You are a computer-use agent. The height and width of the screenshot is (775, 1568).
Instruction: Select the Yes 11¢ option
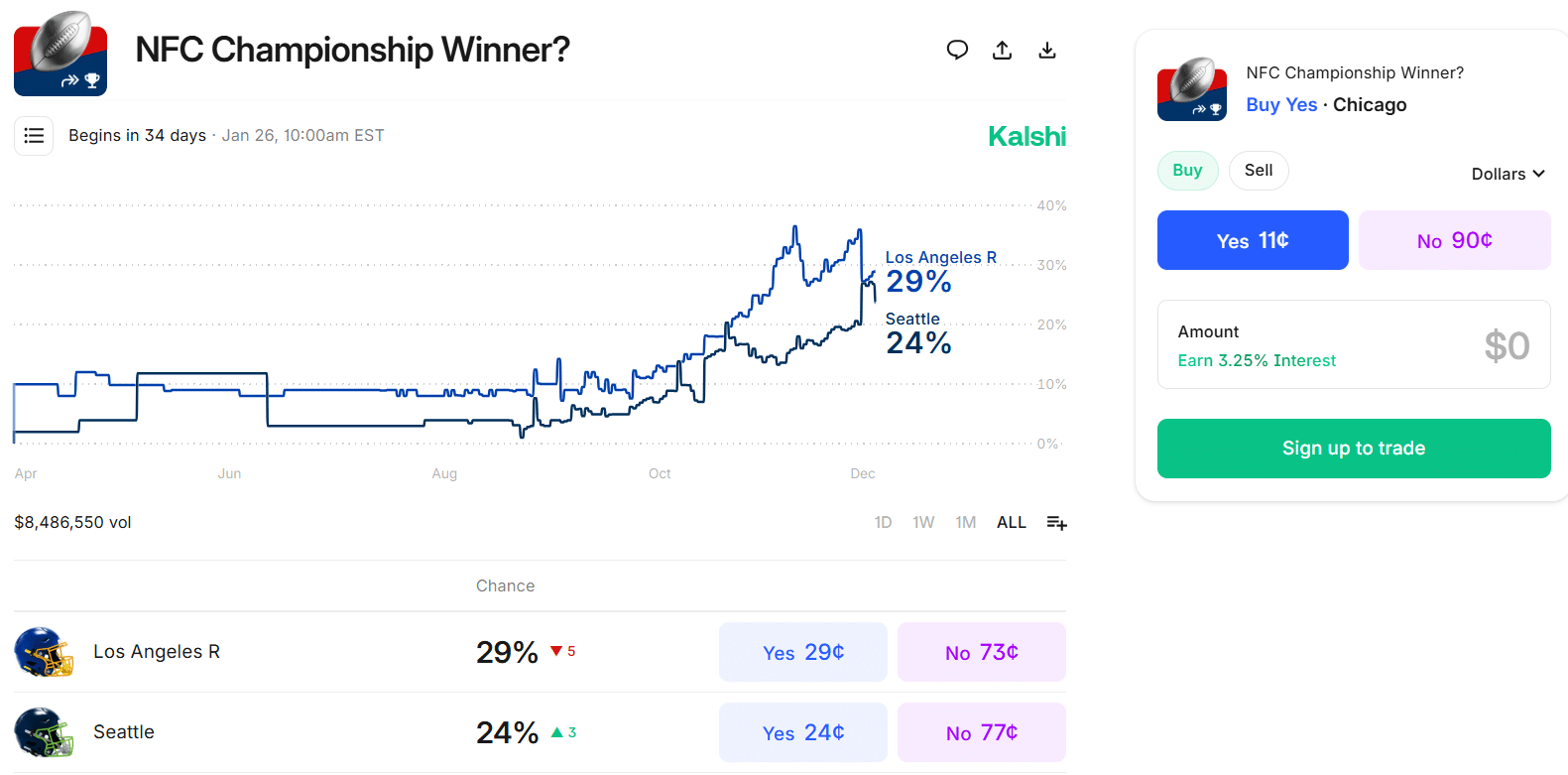[1253, 240]
